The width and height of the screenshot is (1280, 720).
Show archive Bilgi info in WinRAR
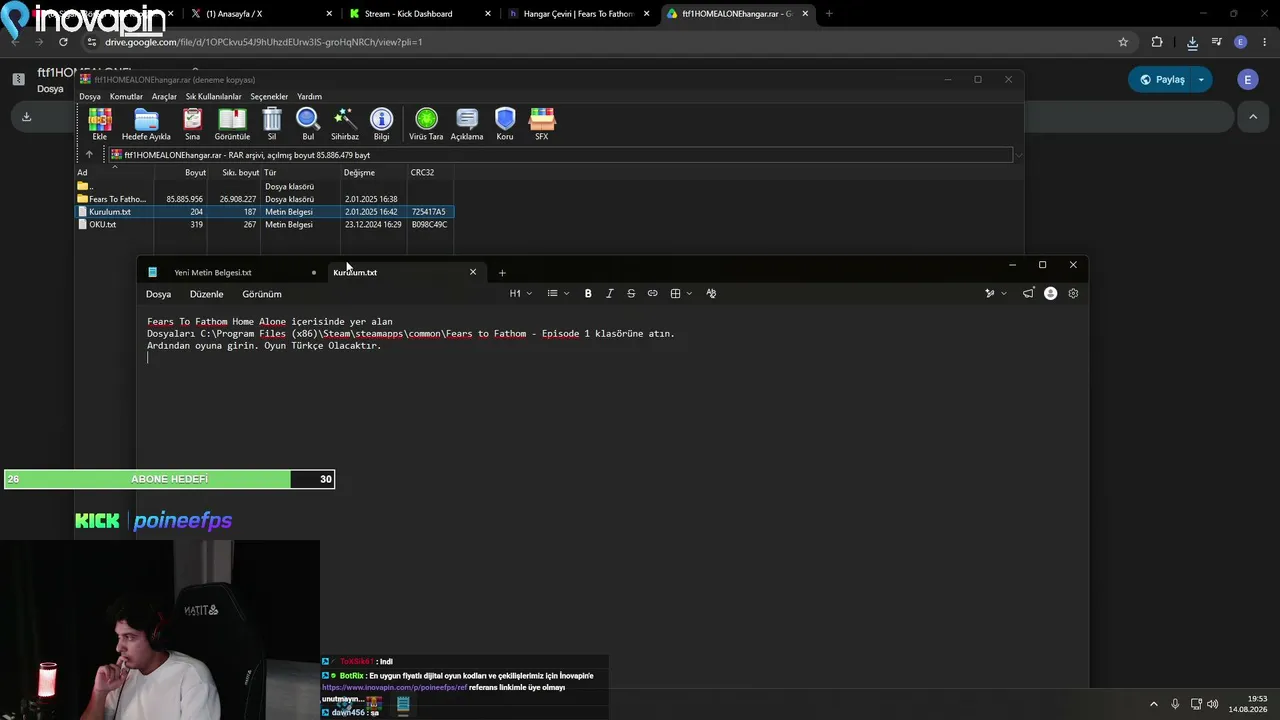pyautogui.click(x=381, y=124)
